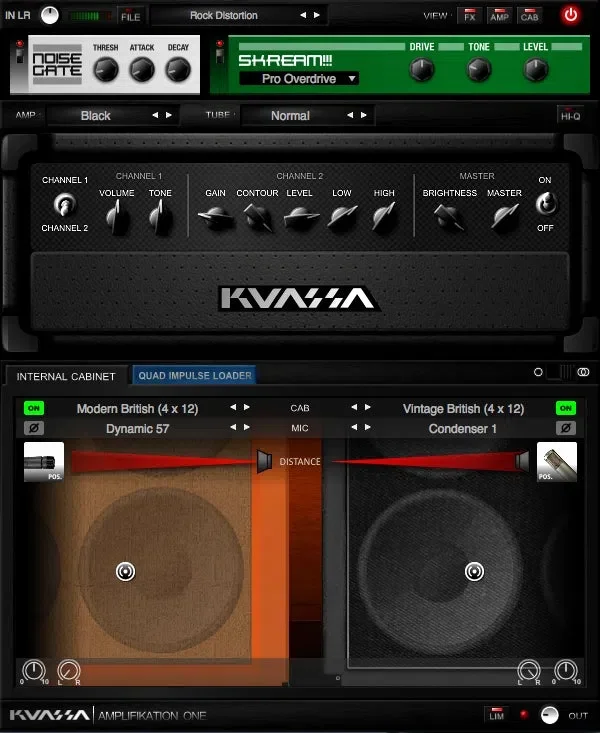Image resolution: width=600 pixels, height=733 pixels.
Task: Select previous cabinet for Vintage British side
Action: click(354, 407)
